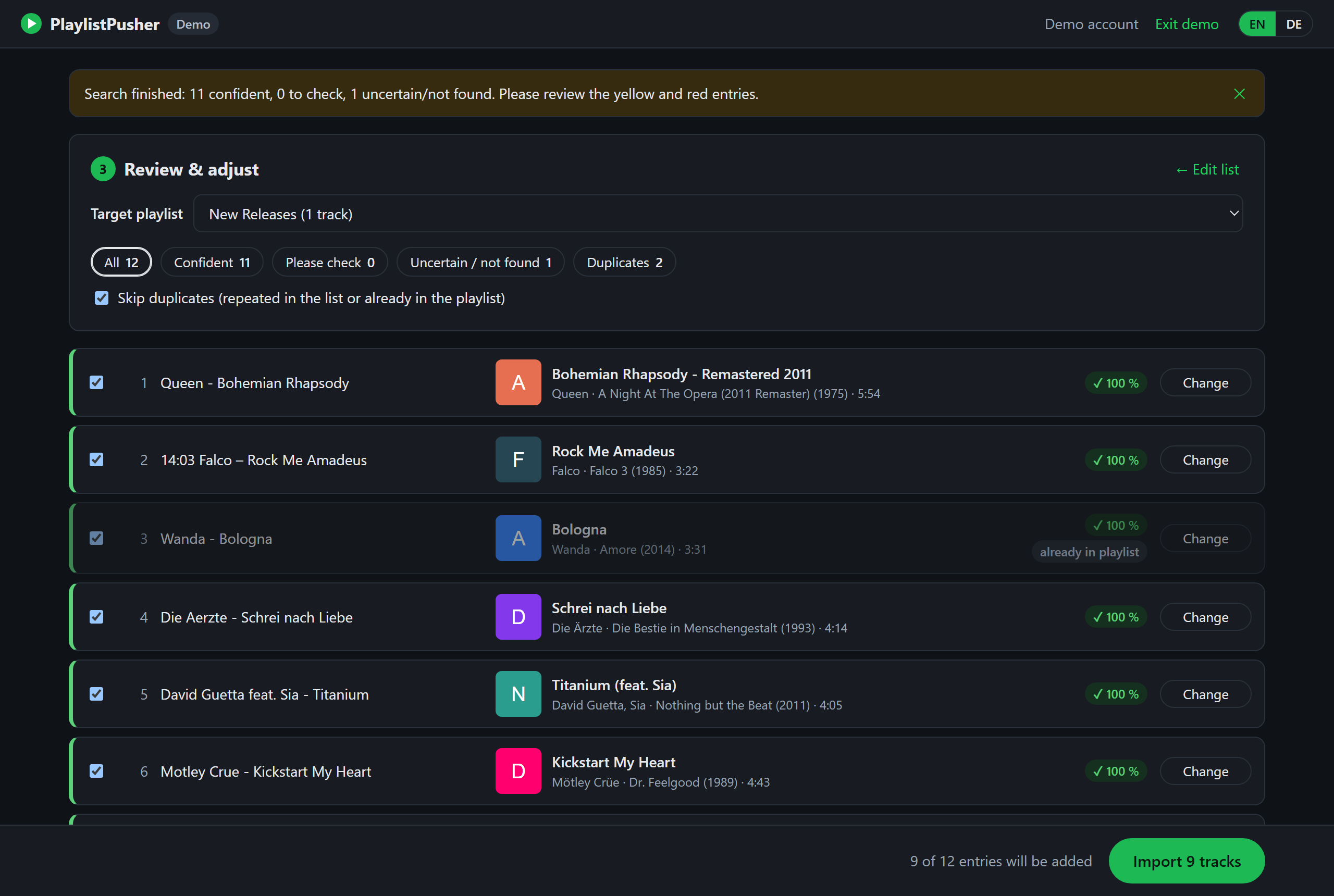Click the Review & adjust heading
Viewport: 1334px width, 896px height.
(x=191, y=169)
